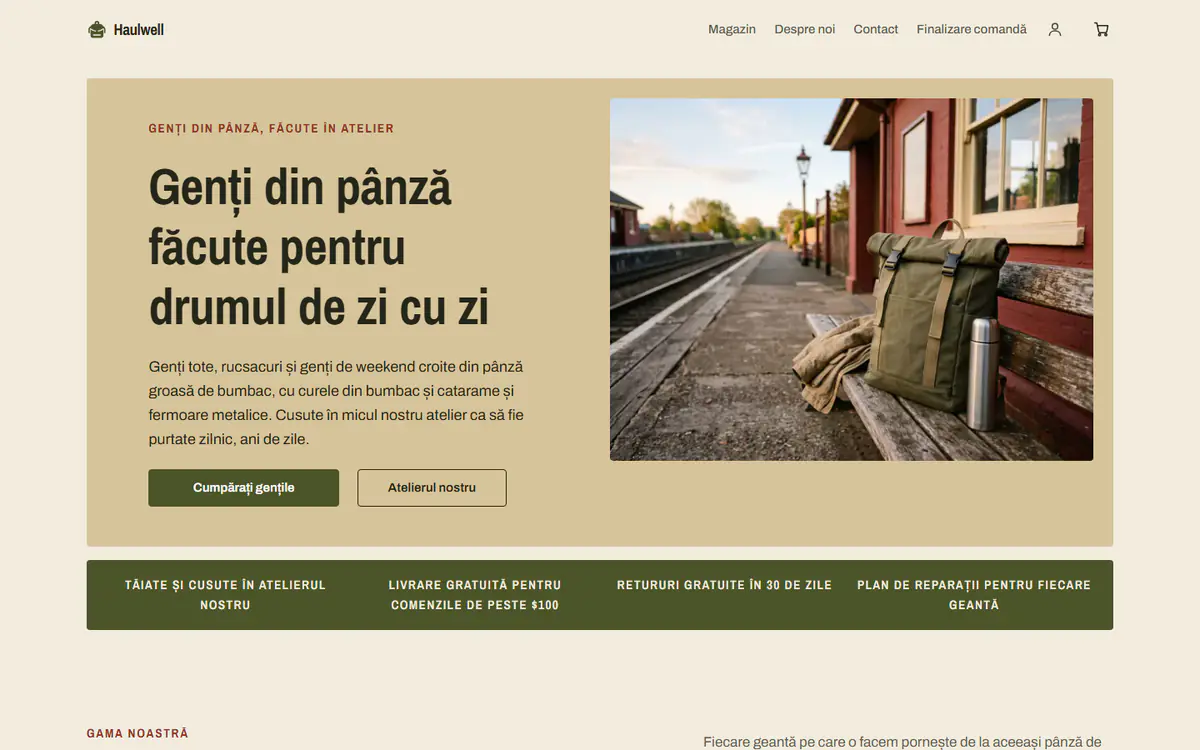Screen dimensions: 1200x750
Task: Click the Cumpărați gențile button
Action: (x=244, y=488)
